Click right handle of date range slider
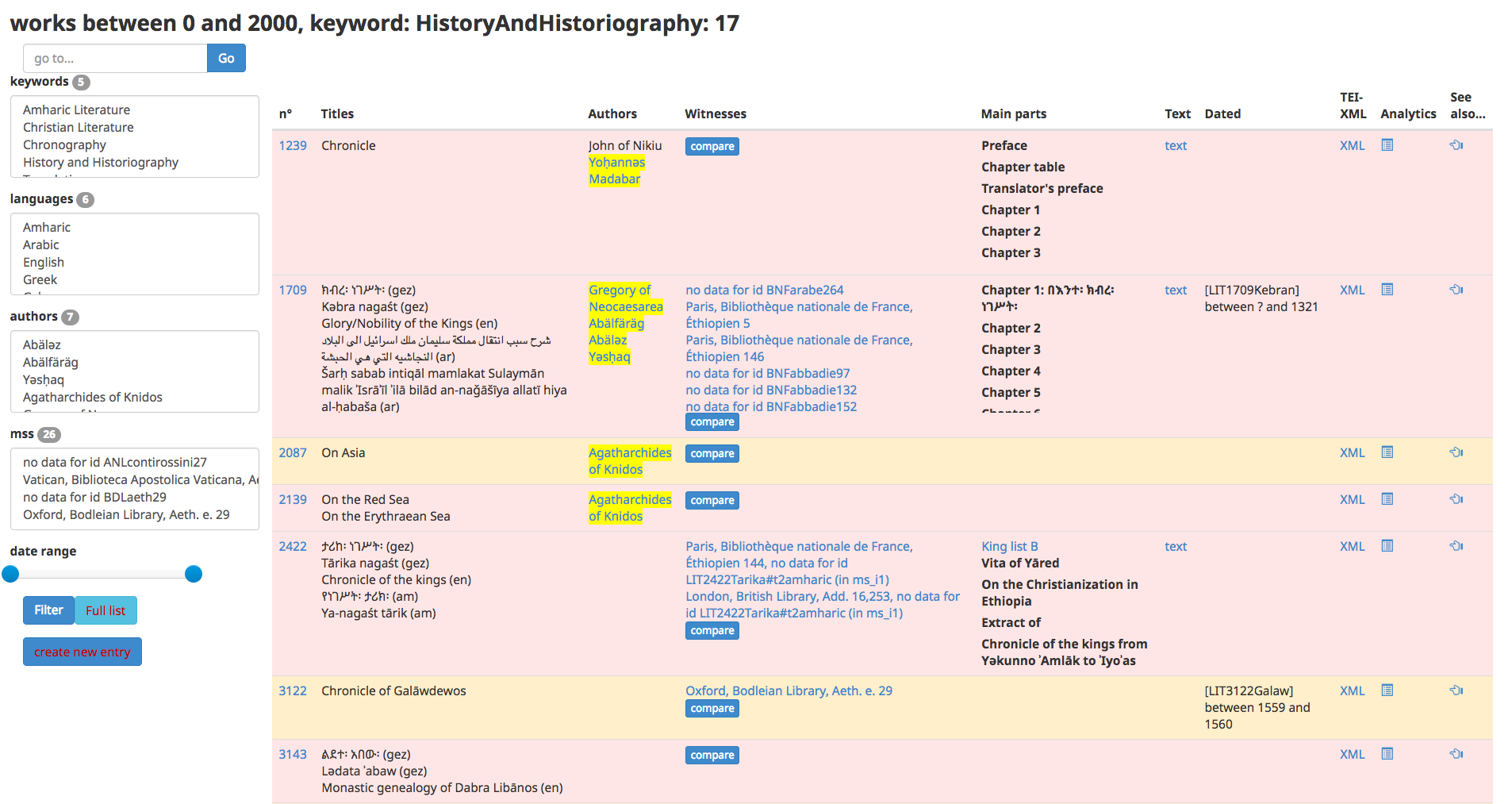Image resolution: width=1512 pixels, height=804 pixels. pyautogui.click(x=194, y=574)
